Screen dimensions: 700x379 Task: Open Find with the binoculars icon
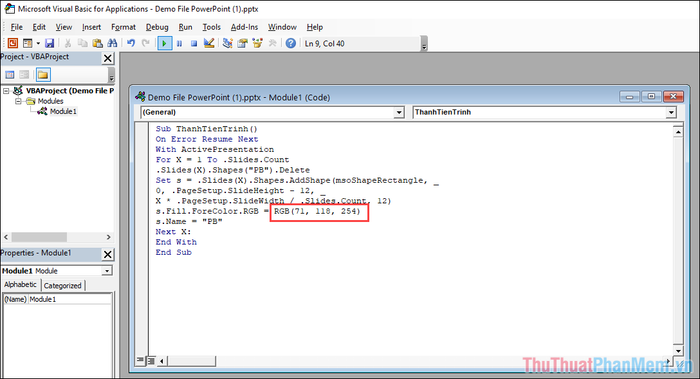coord(112,43)
